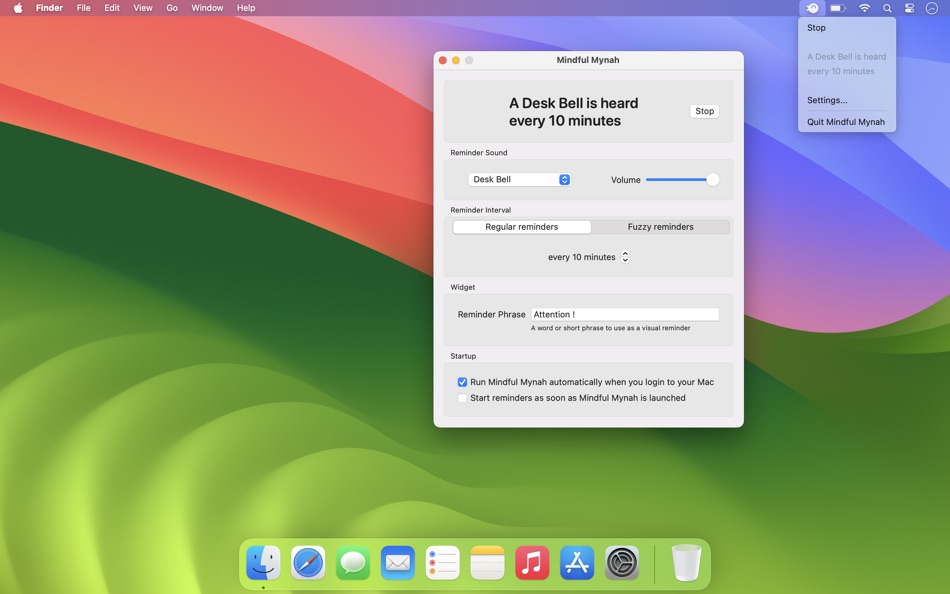The height and width of the screenshot is (594, 950).
Task: Open Mail app in the Dock
Action: click(x=398, y=562)
